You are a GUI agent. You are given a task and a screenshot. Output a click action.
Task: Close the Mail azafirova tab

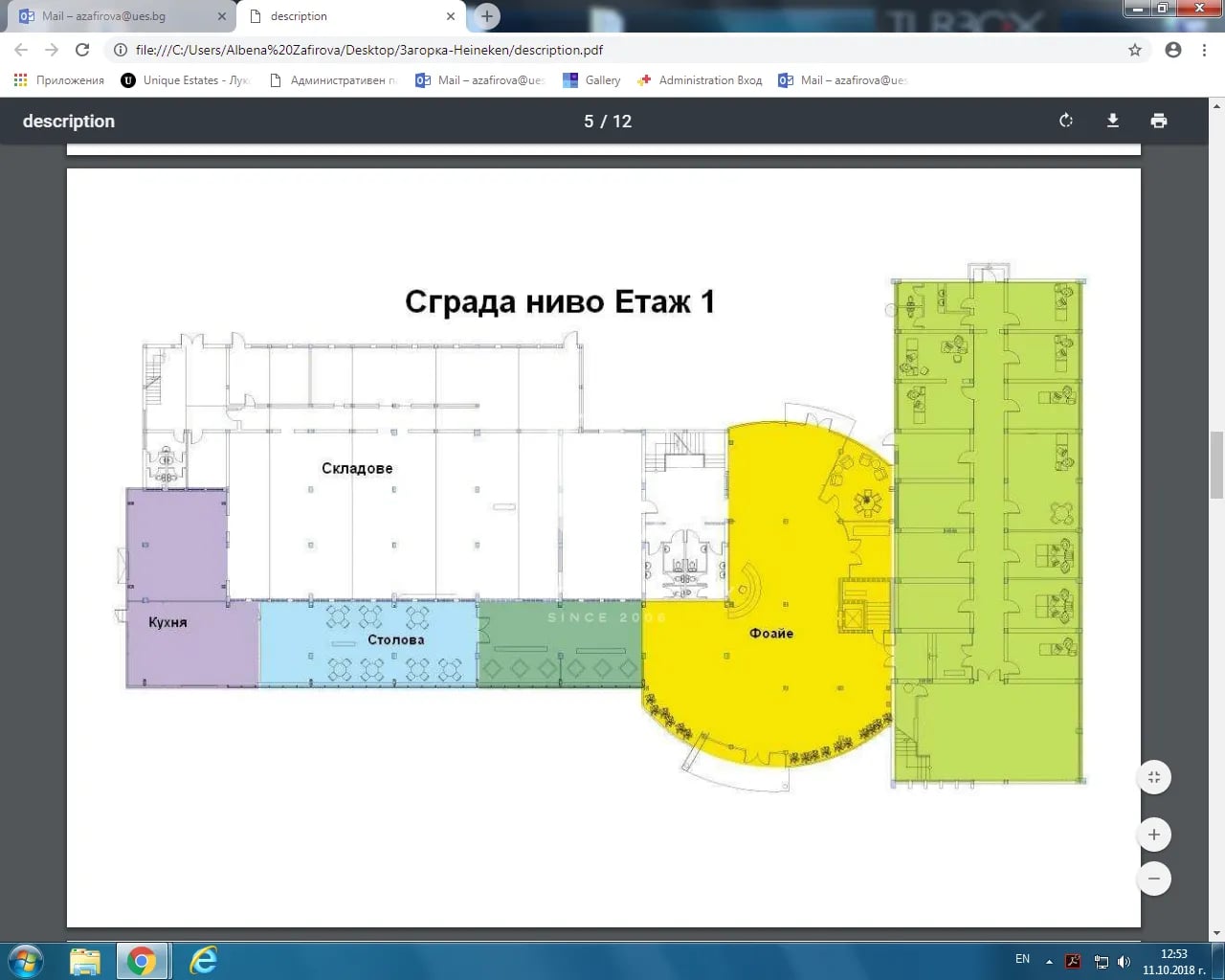coord(221,16)
